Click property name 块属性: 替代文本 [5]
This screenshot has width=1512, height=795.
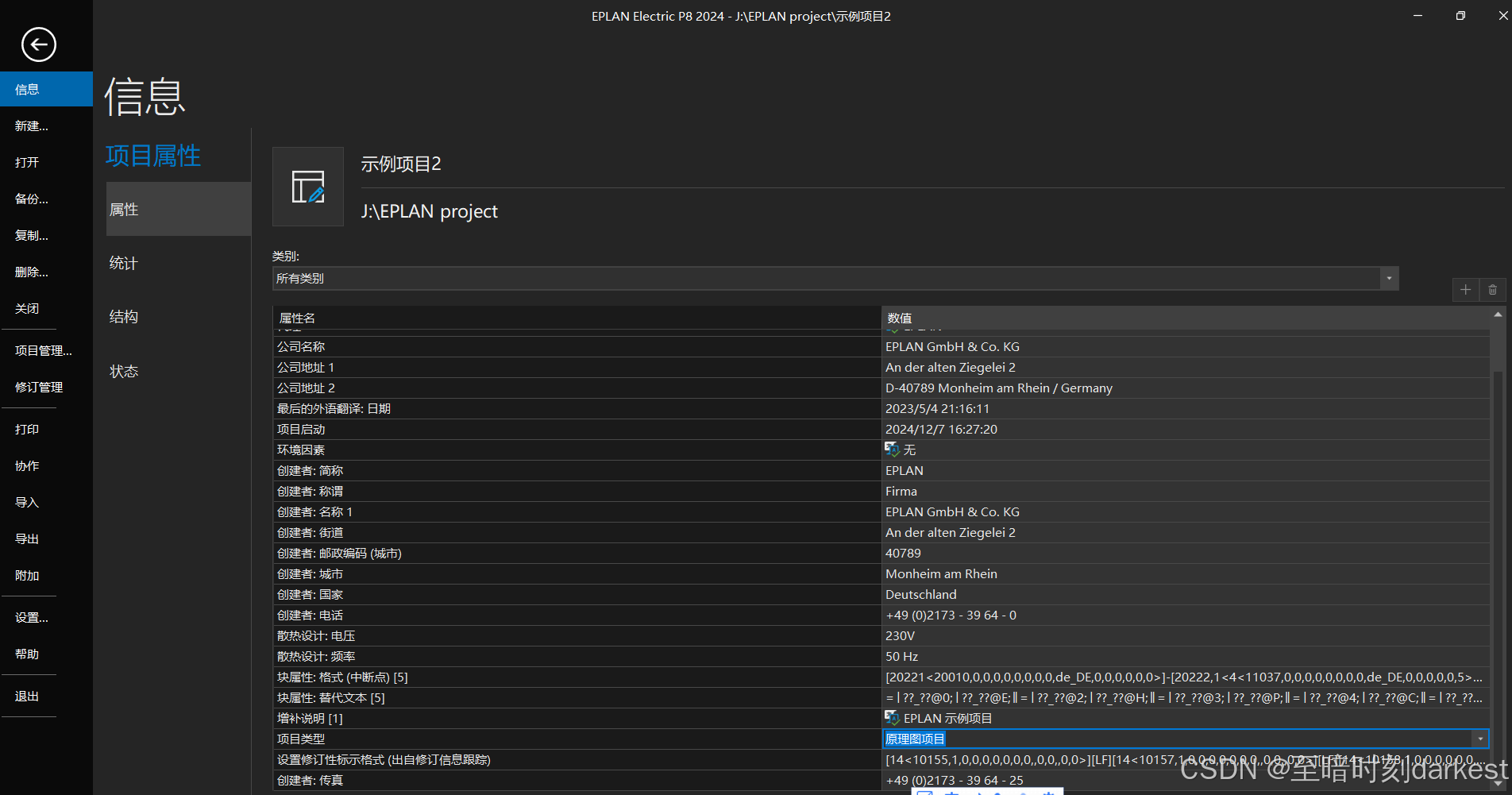pos(577,697)
